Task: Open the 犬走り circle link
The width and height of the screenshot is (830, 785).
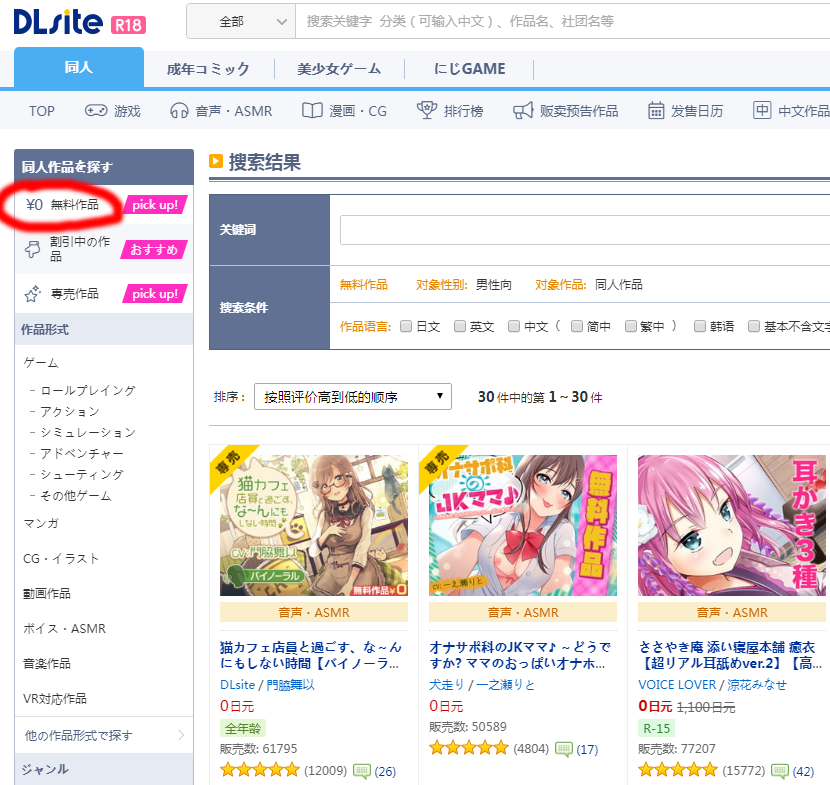Action: tap(447, 684)
